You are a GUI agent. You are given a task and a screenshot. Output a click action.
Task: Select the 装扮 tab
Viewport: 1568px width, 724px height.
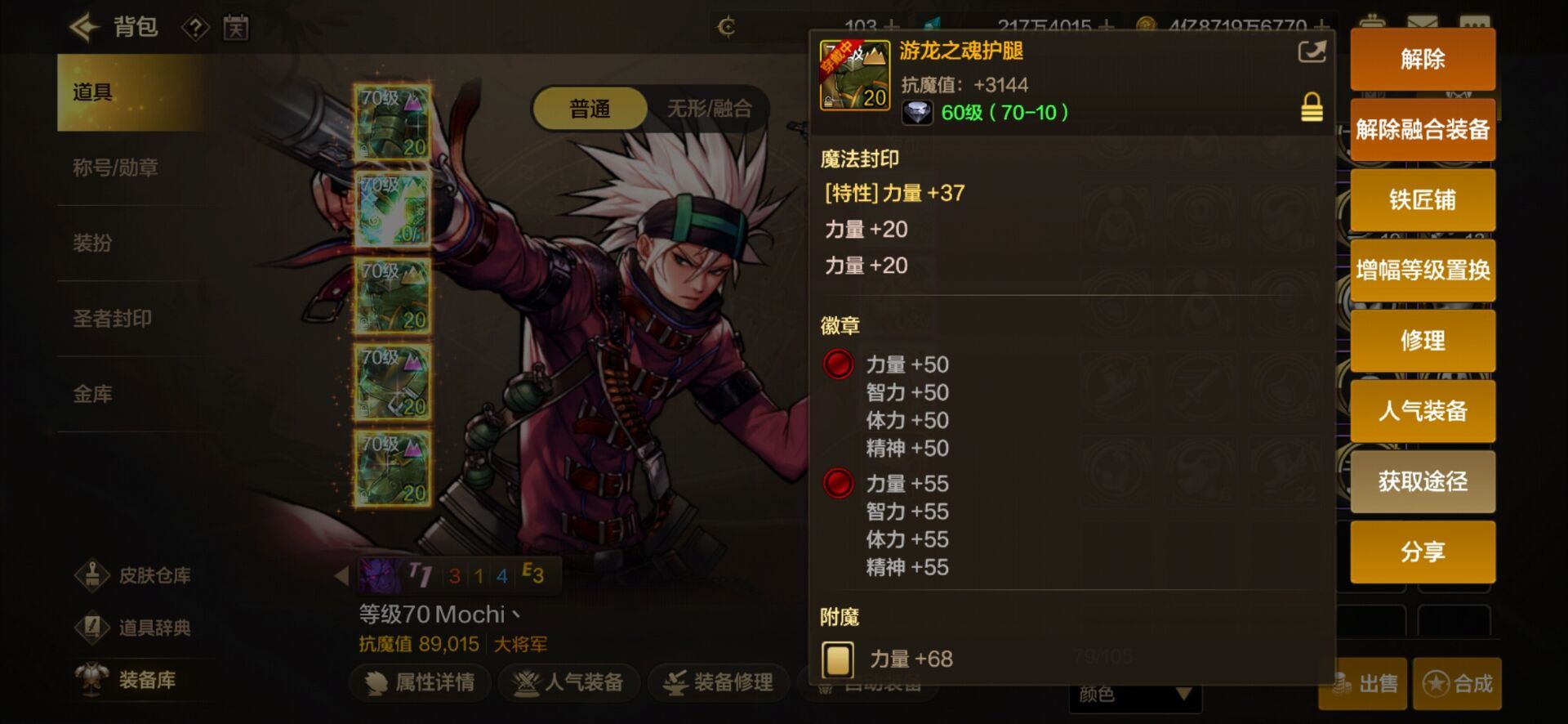(92, 243)
